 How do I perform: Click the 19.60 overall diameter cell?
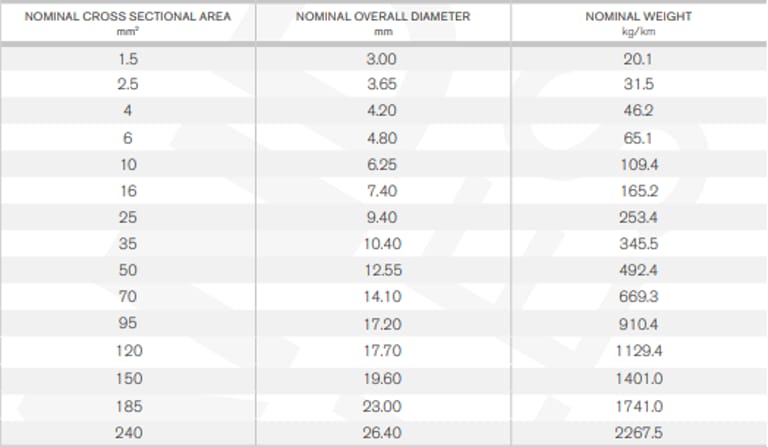[x=383, y=378]
